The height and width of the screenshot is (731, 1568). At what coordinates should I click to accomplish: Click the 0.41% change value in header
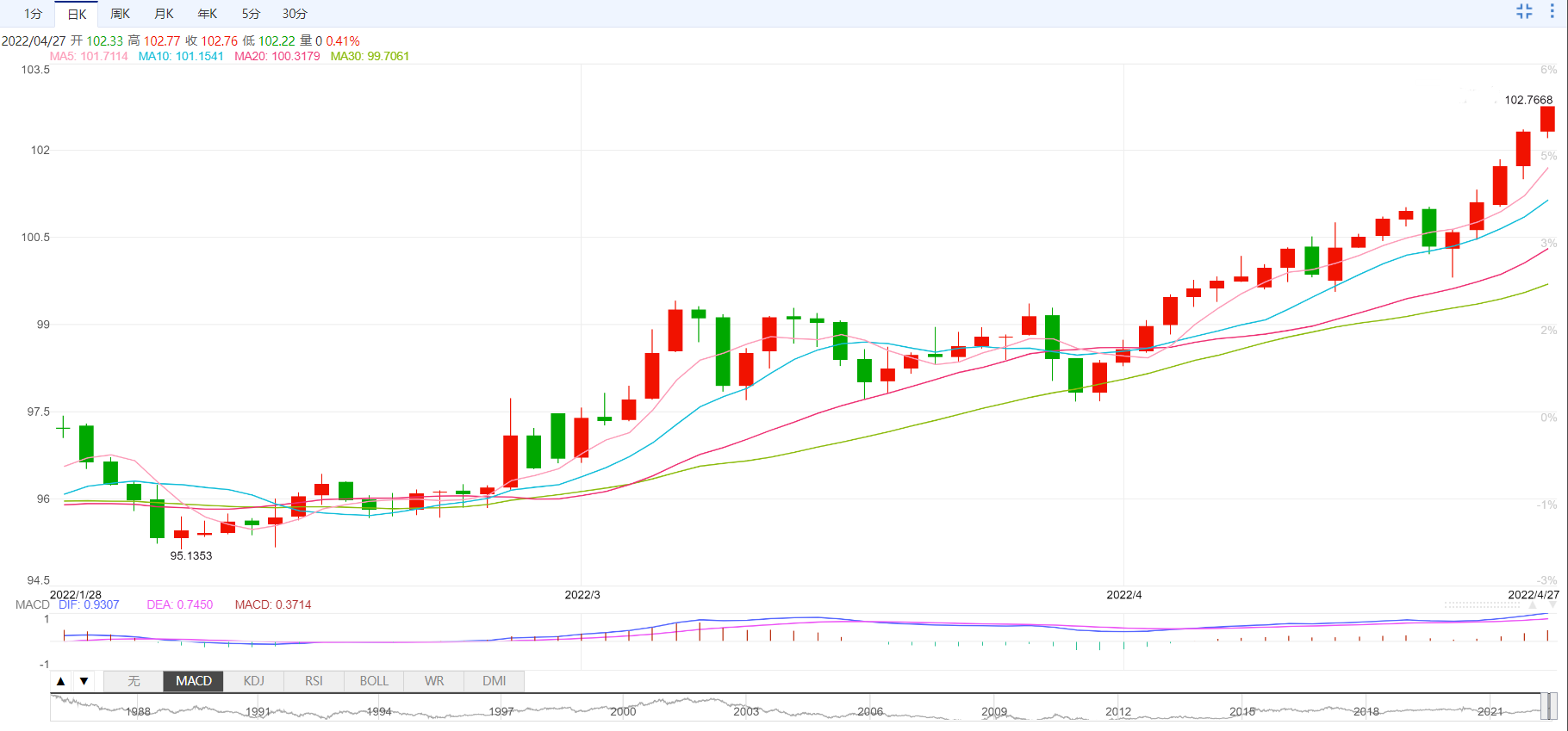(343, 40)
